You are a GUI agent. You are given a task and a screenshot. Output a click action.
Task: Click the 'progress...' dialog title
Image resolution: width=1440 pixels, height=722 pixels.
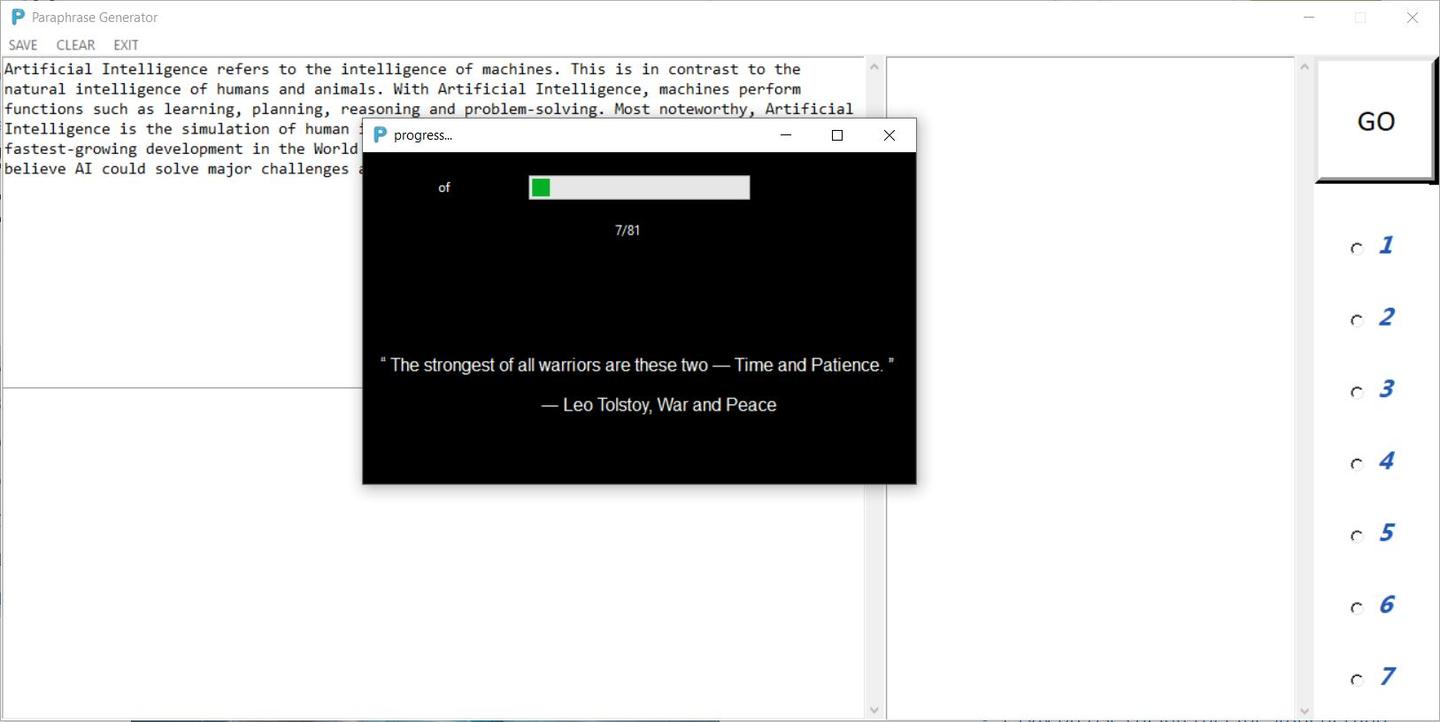click(423, 135)
